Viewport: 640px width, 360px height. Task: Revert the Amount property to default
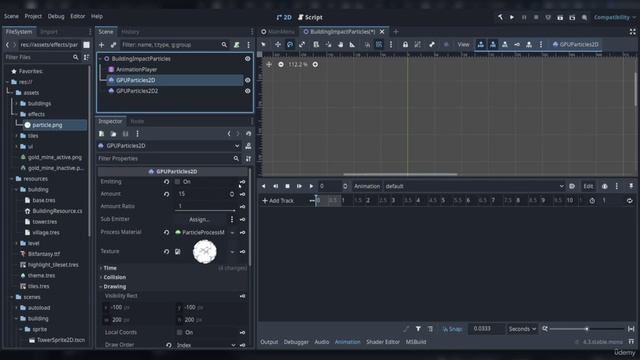pyautogui.click(x=167, y=194)
